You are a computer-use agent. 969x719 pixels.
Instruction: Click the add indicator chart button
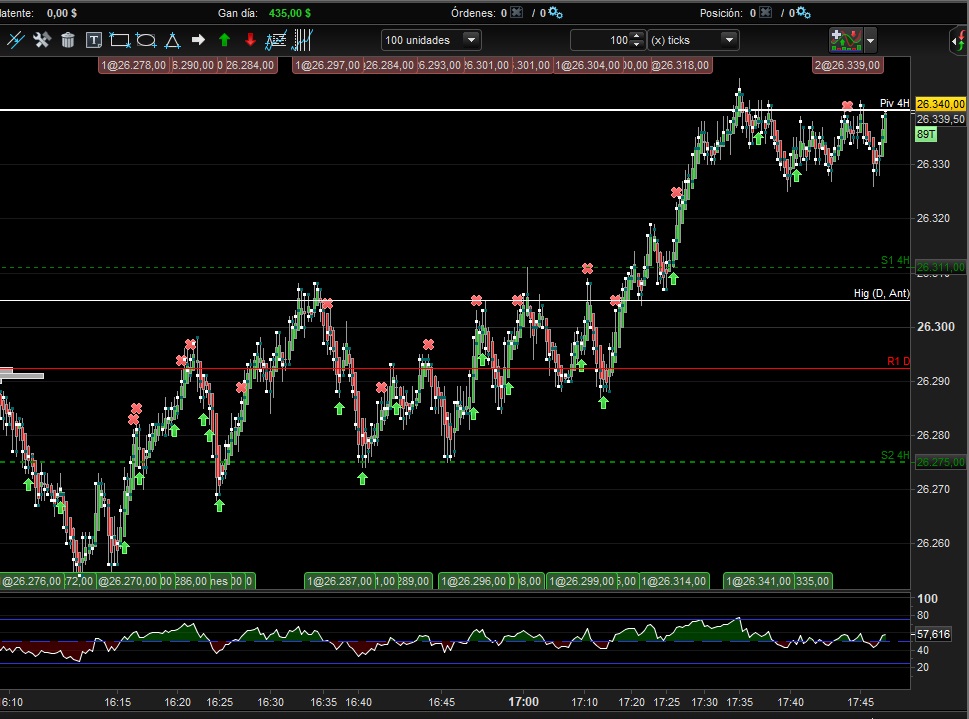tap(845, 40)
